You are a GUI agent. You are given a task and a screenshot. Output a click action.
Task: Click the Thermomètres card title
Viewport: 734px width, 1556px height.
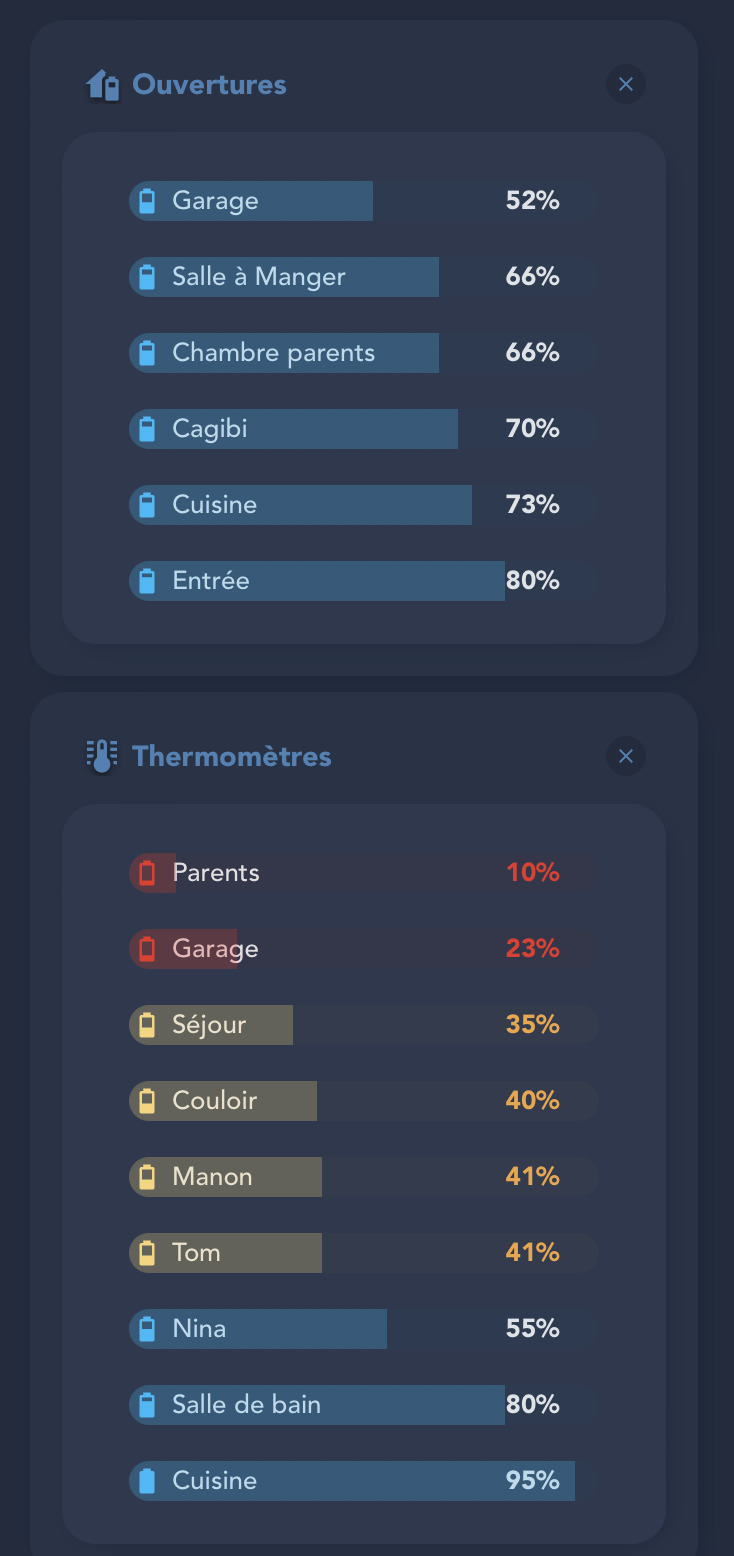click(232, 756)
